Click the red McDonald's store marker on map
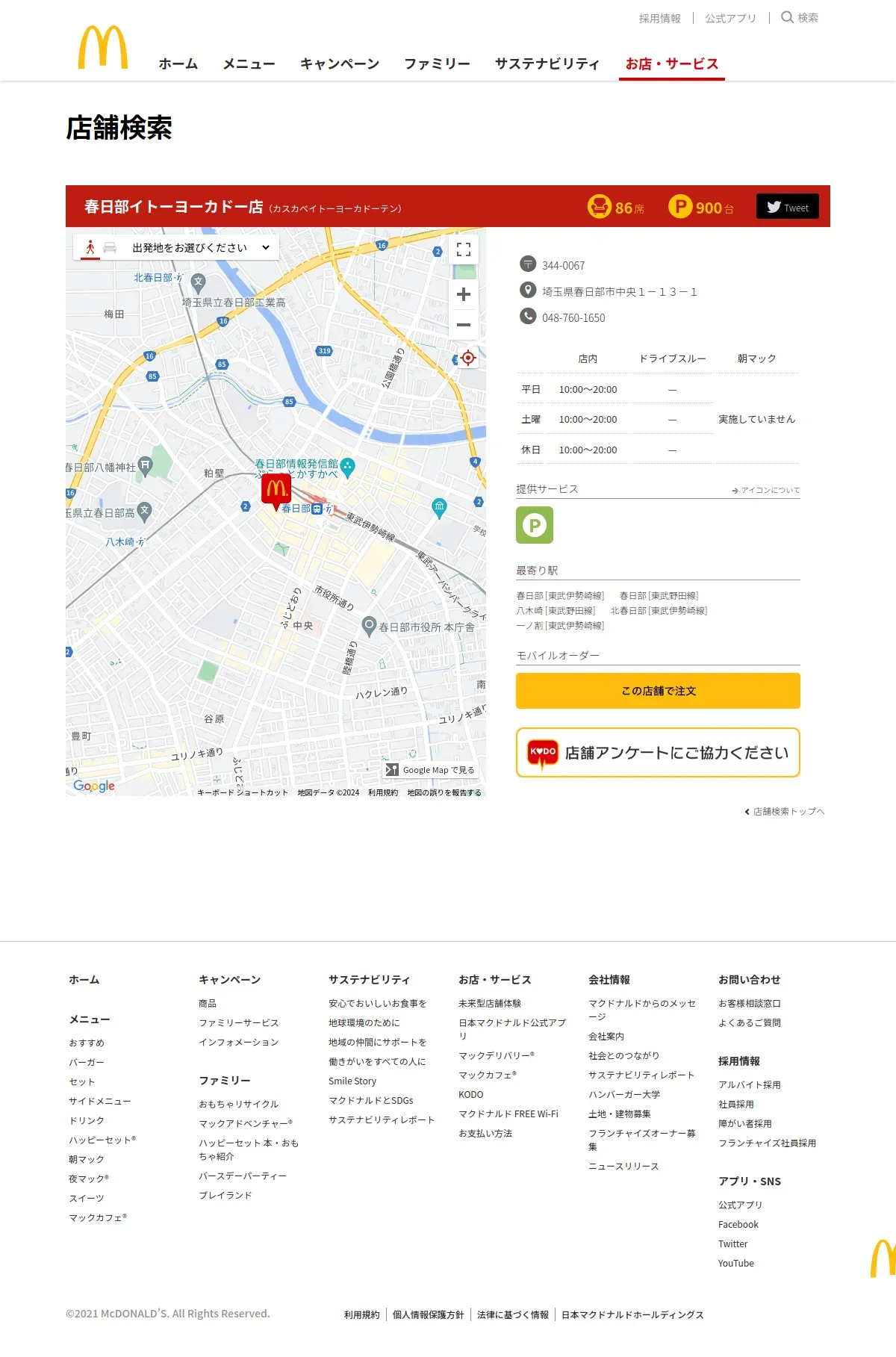This screenshot has width=896, height=1357. (x=276, y=491)
